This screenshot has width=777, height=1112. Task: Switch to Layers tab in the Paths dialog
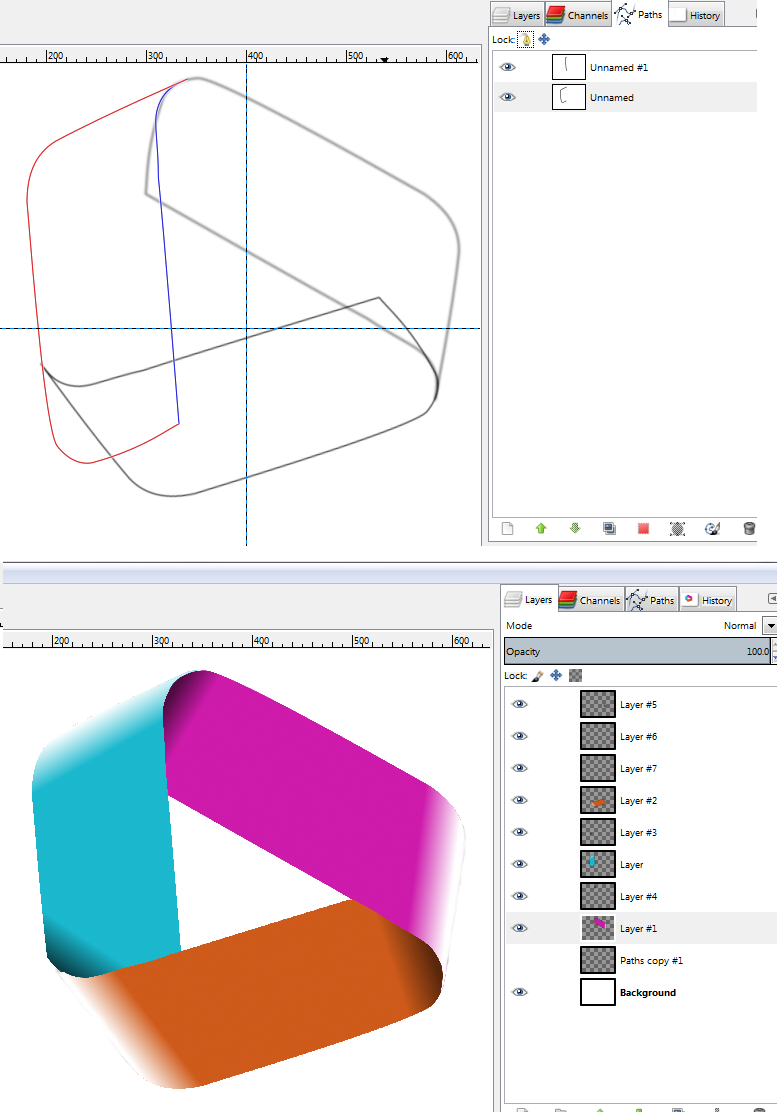pos(517,15)
